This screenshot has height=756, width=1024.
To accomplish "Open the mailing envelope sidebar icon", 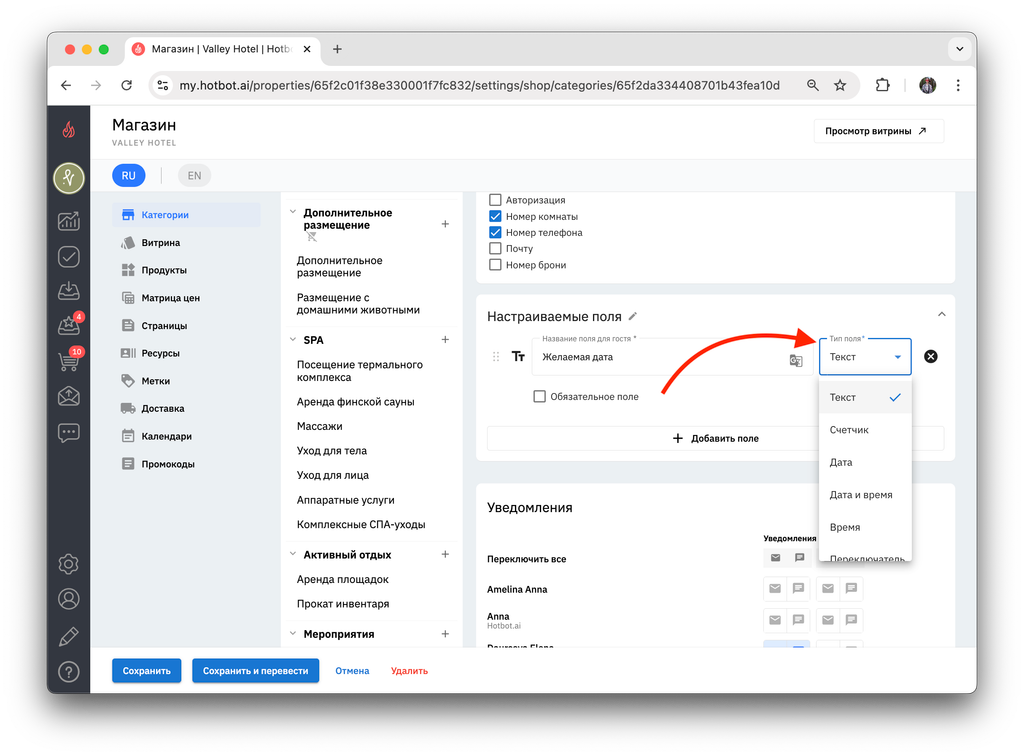I will click(x=69, y=396).
